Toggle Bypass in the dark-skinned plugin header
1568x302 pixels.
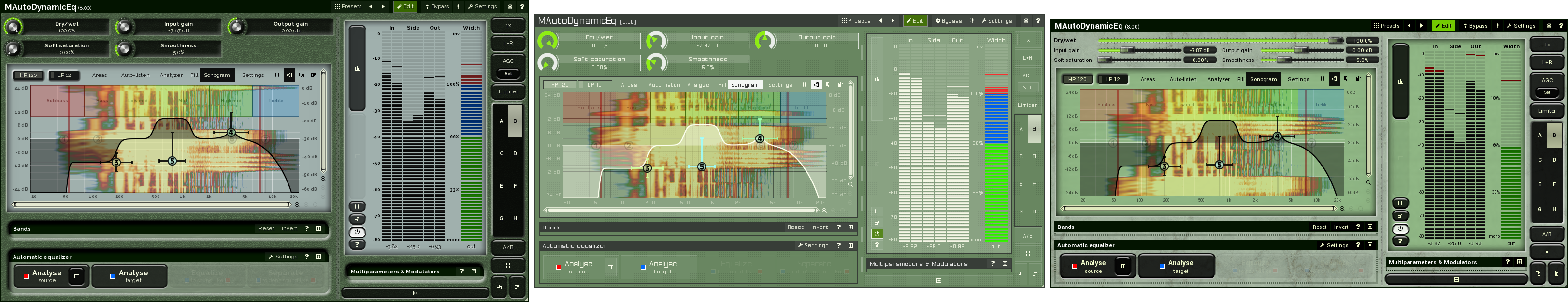click(x=436, y=7)
